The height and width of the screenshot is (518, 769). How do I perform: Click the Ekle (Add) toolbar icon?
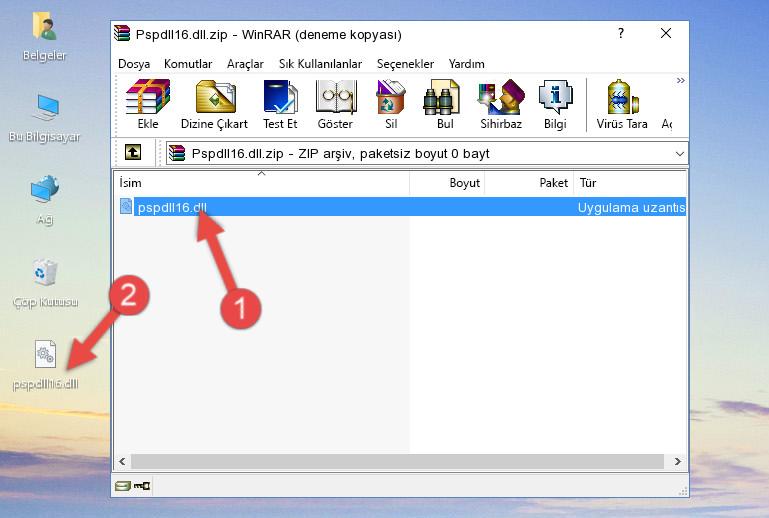pyautogui.click(x=148, y=97)
